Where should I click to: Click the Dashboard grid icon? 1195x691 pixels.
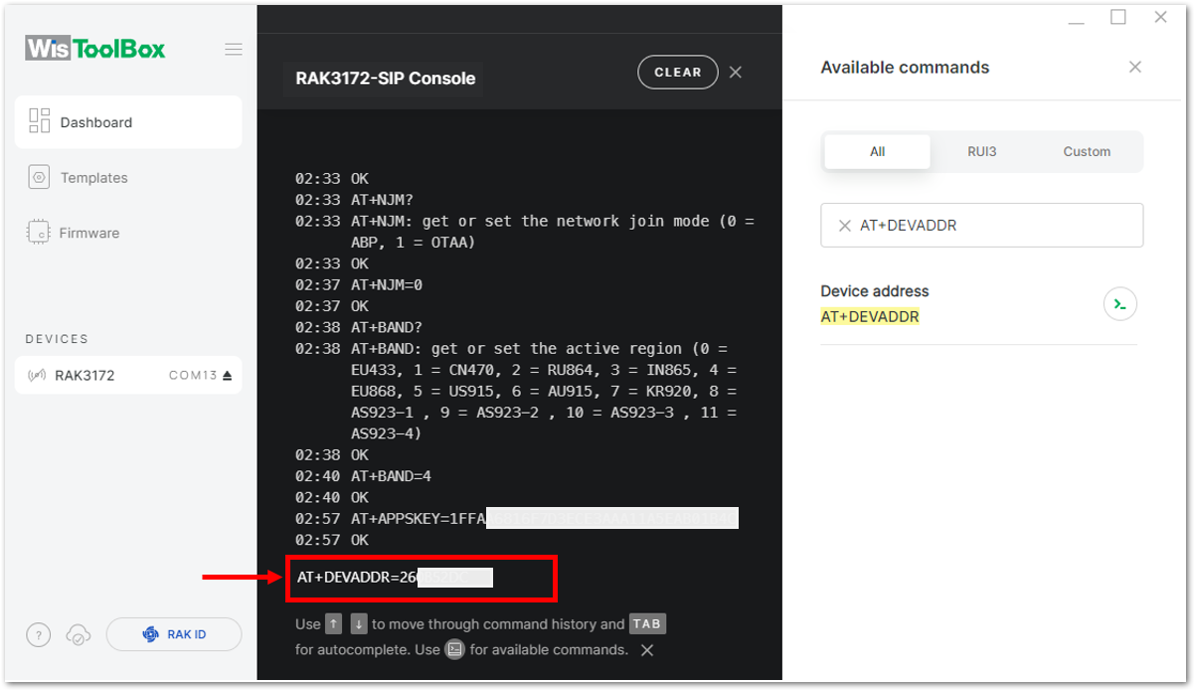pos(39,121)
